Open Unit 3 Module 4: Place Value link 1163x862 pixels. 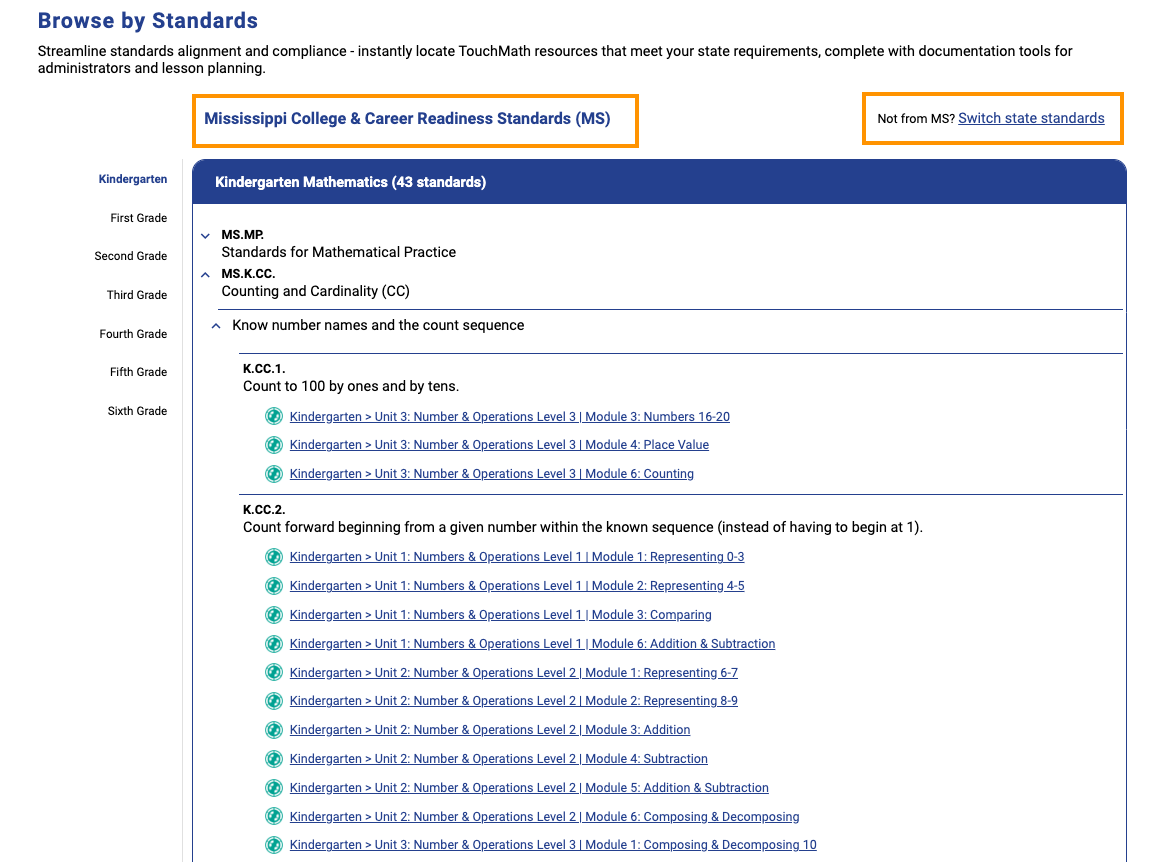[x=499, y=445]
